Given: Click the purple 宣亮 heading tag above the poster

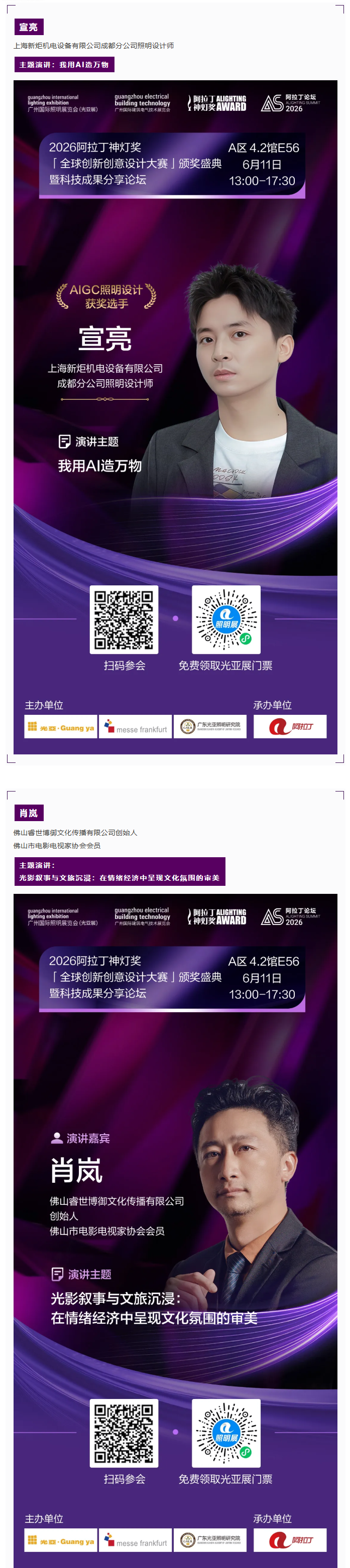Looking at the screenshot, I should pyautogui.click(x=29, y=27).
